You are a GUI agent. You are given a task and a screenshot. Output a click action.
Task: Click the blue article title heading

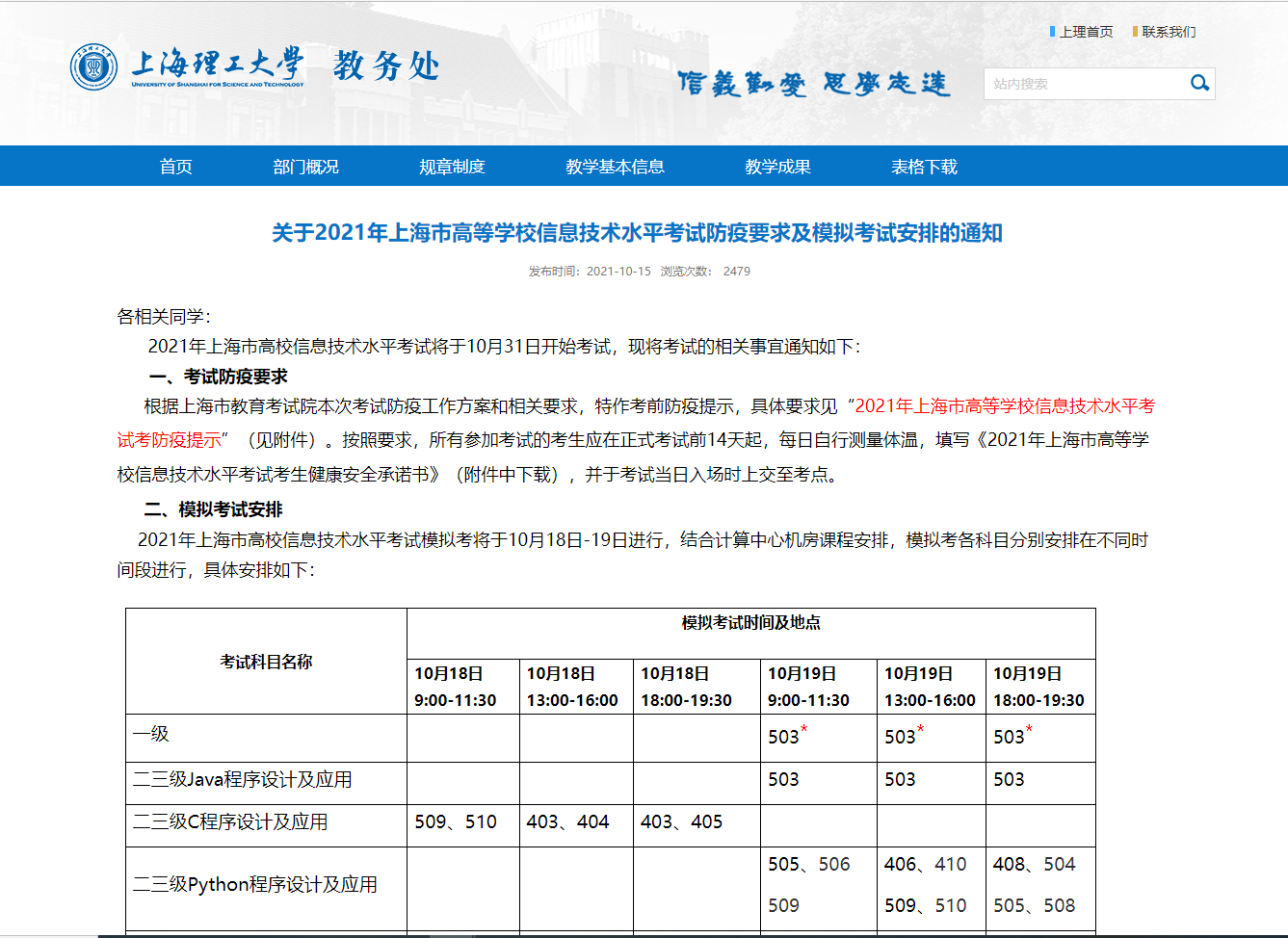(x=637, y=233)
